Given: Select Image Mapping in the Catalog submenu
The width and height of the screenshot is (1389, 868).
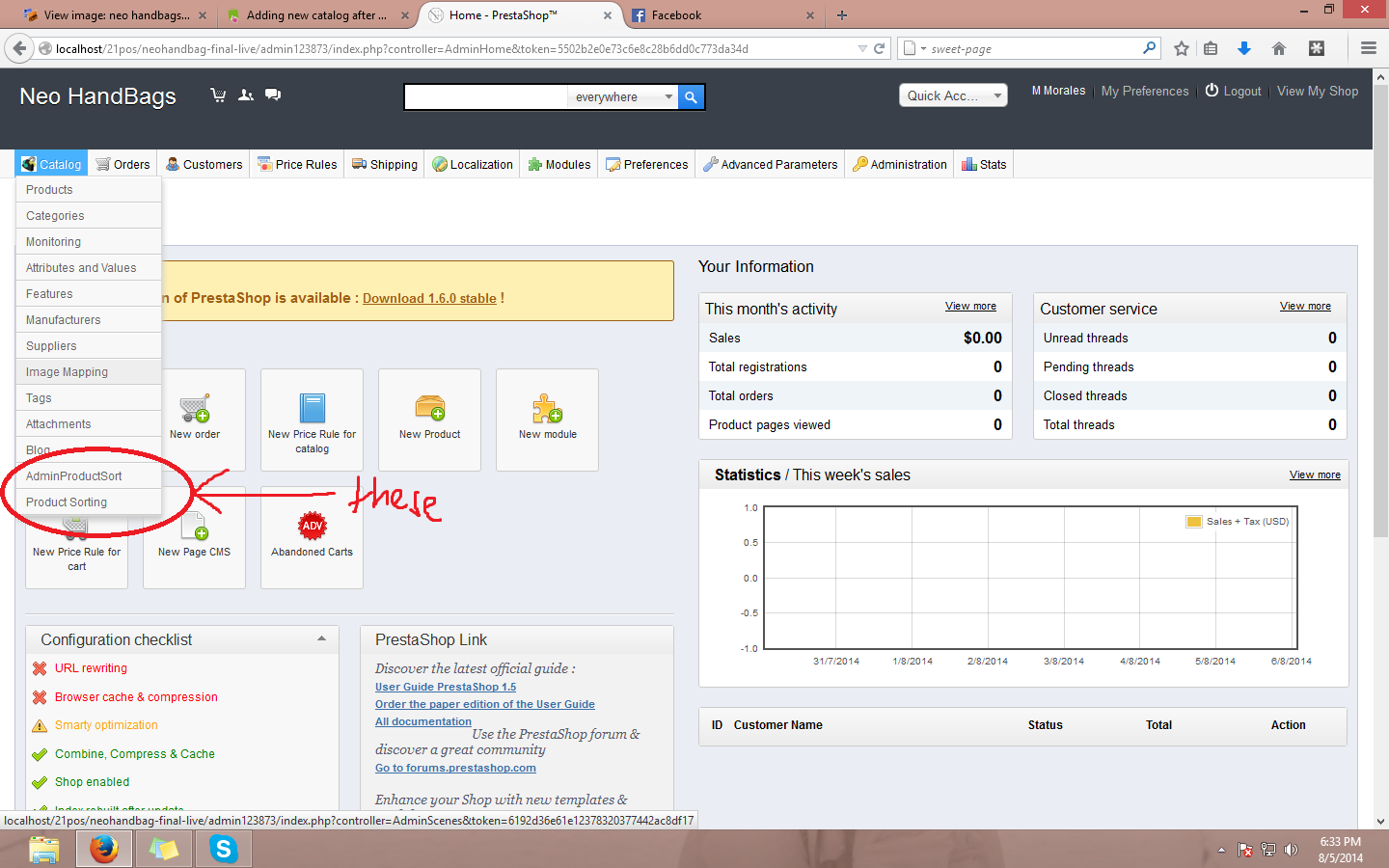Looking at the screenshot, I should [x=89, y=372].
